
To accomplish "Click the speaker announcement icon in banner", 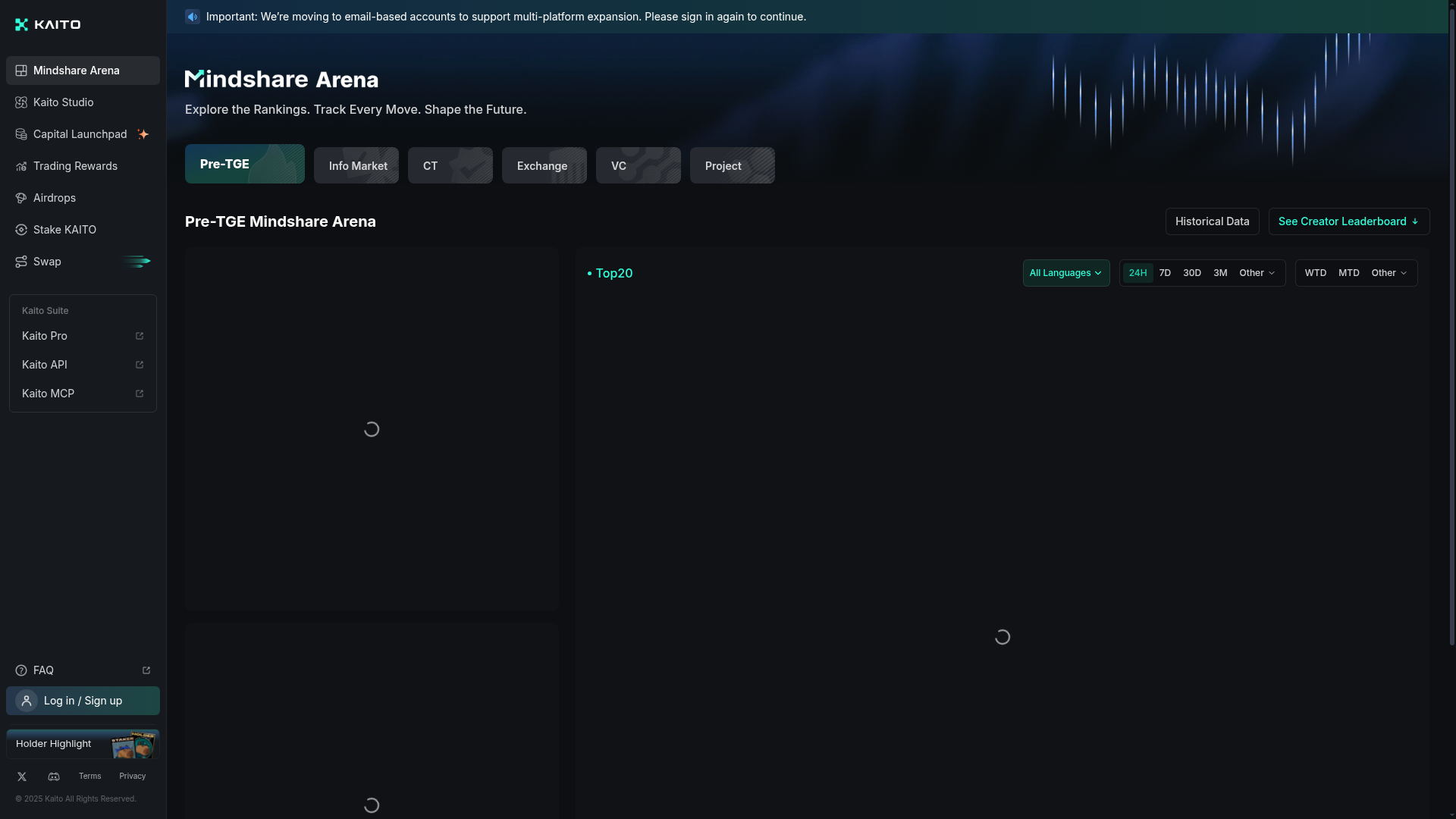I will [193, 17].
